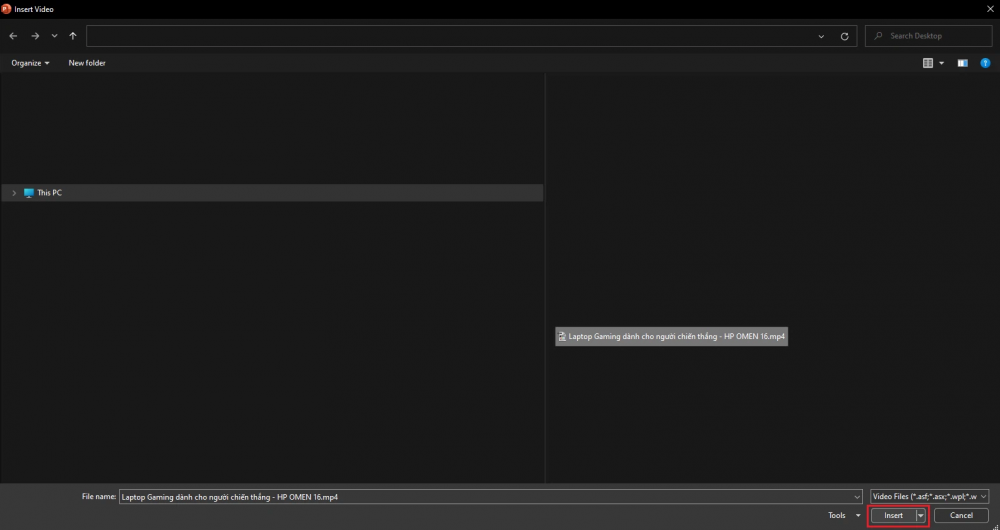Click the New folder button
Screen dimensions: 1000x530
pyautogui.click(x=87, y=63)
